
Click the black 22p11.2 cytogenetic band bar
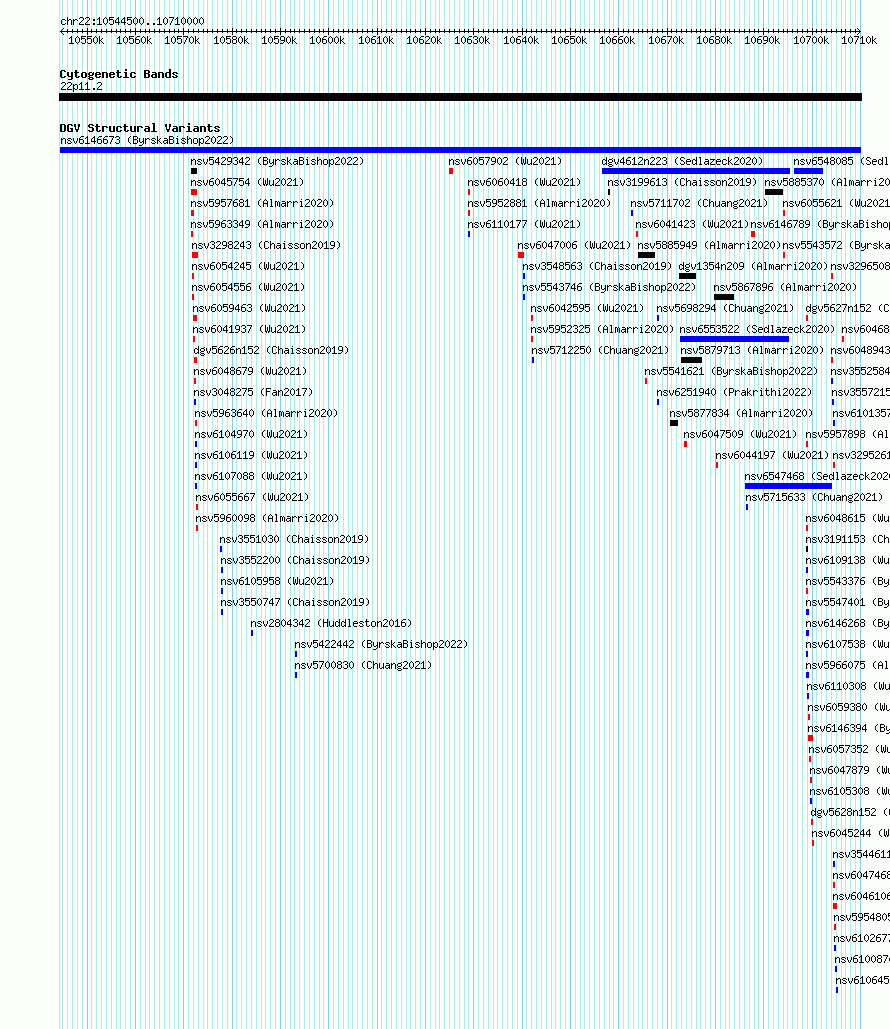pyautogui.click(x=460, y=97)
